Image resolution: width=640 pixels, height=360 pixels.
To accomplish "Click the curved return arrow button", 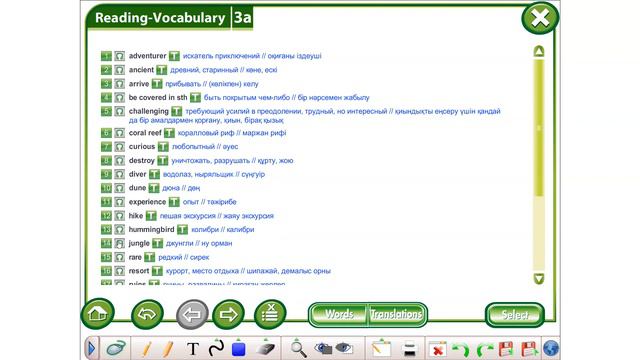I will point(147,314).
